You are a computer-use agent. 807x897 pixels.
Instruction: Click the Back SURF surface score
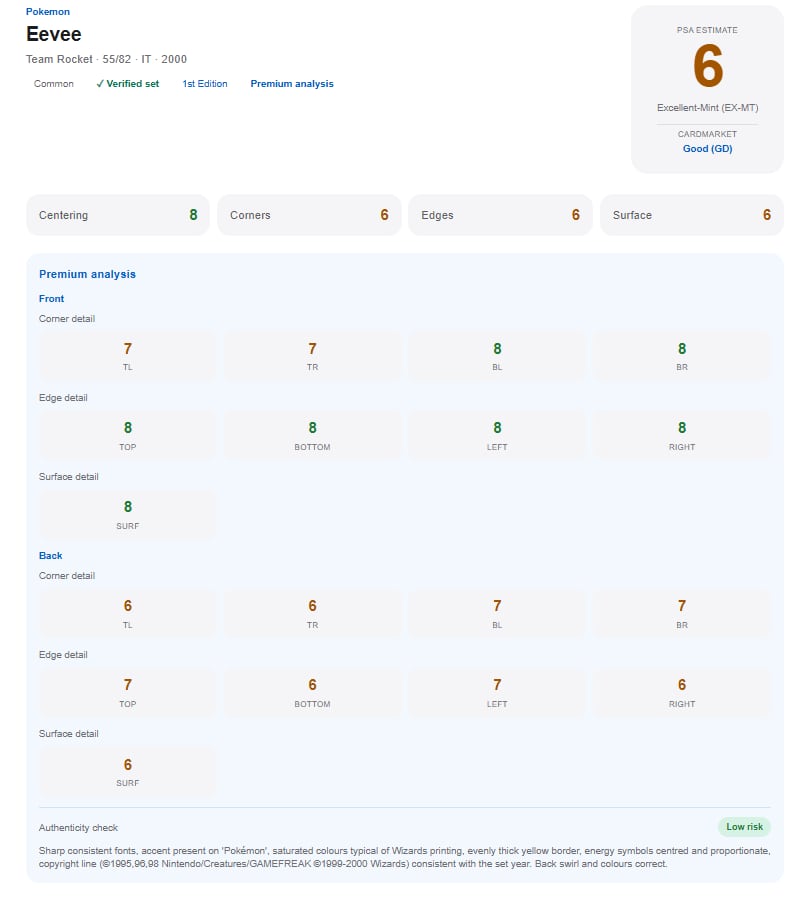pos(128,772)
